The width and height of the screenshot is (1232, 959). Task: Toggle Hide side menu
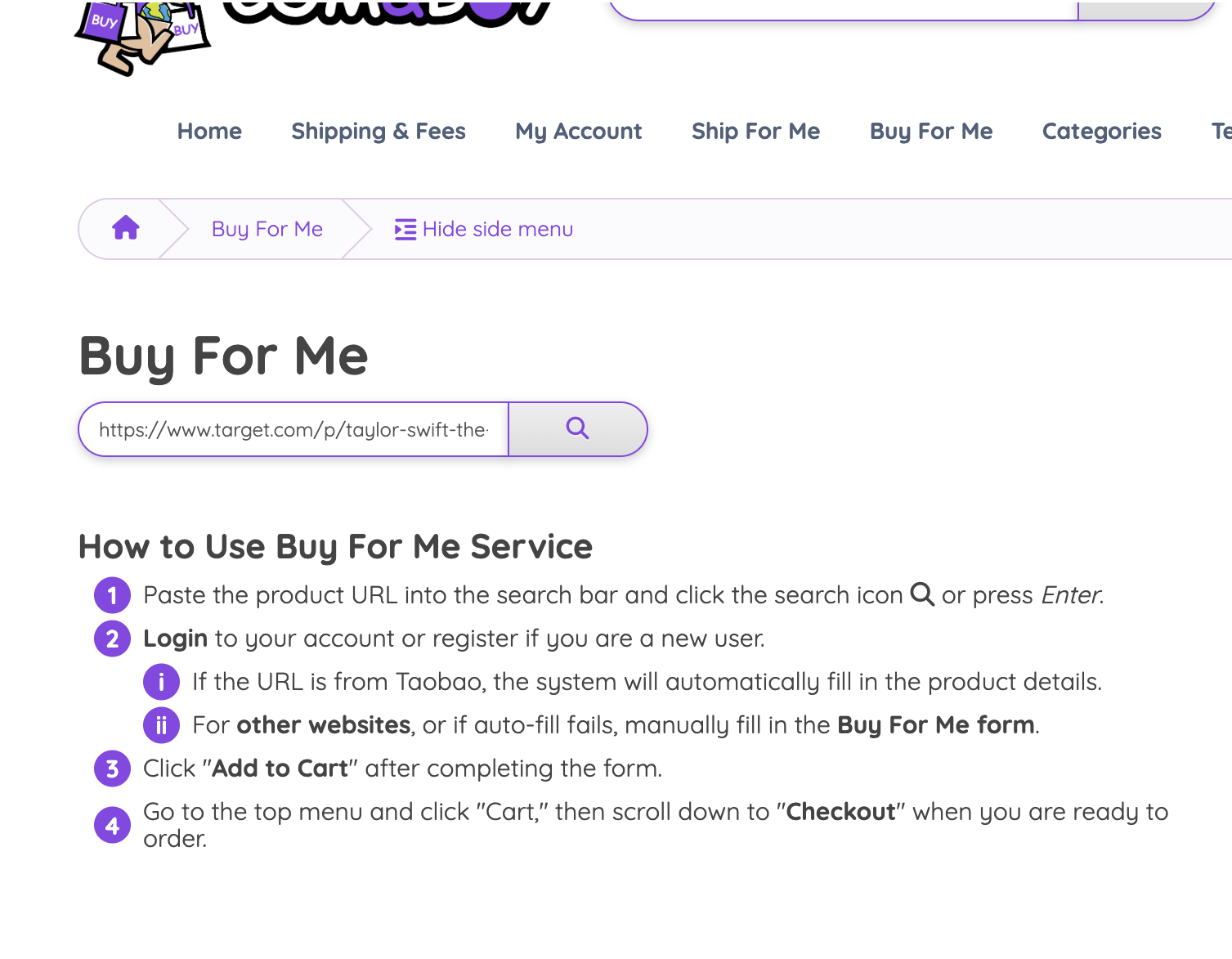[x=484, y=229]
